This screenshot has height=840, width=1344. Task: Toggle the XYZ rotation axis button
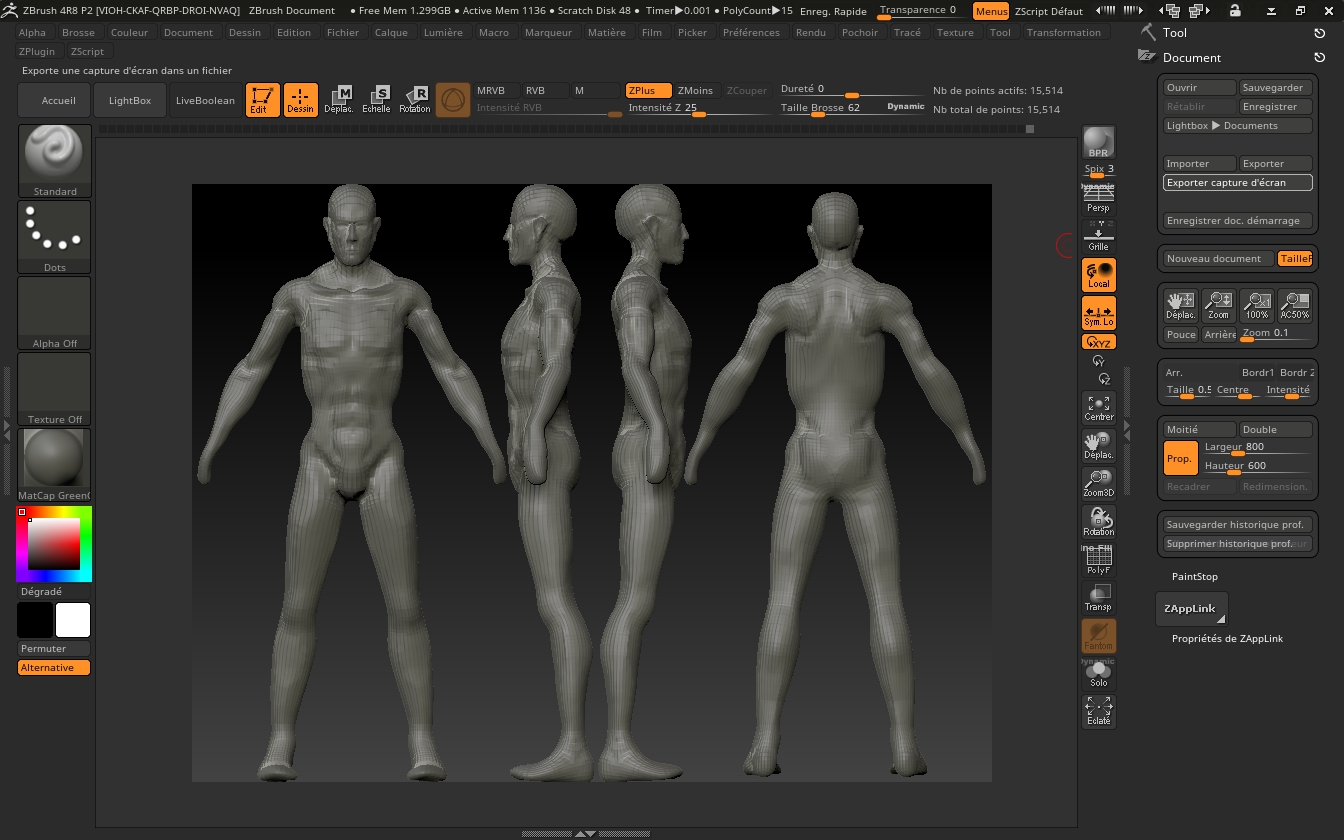[x=1098, y=342]
